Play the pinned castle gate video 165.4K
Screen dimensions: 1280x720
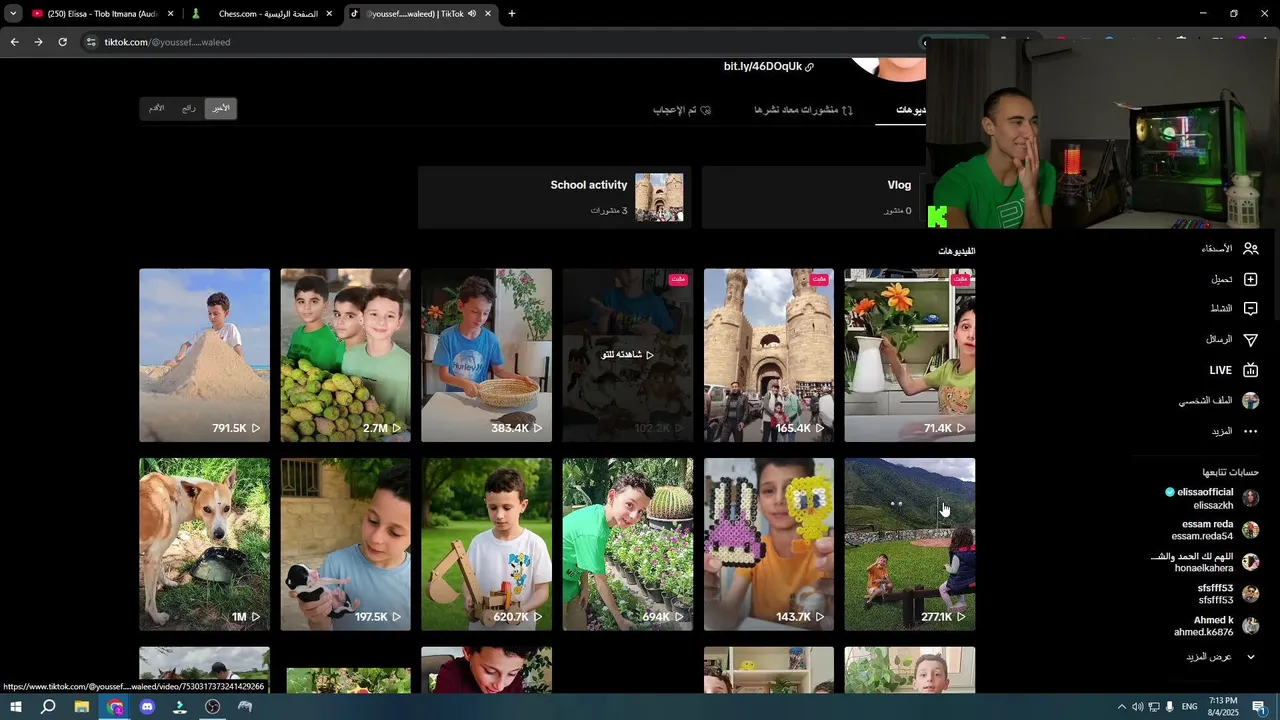pos(768,355)
